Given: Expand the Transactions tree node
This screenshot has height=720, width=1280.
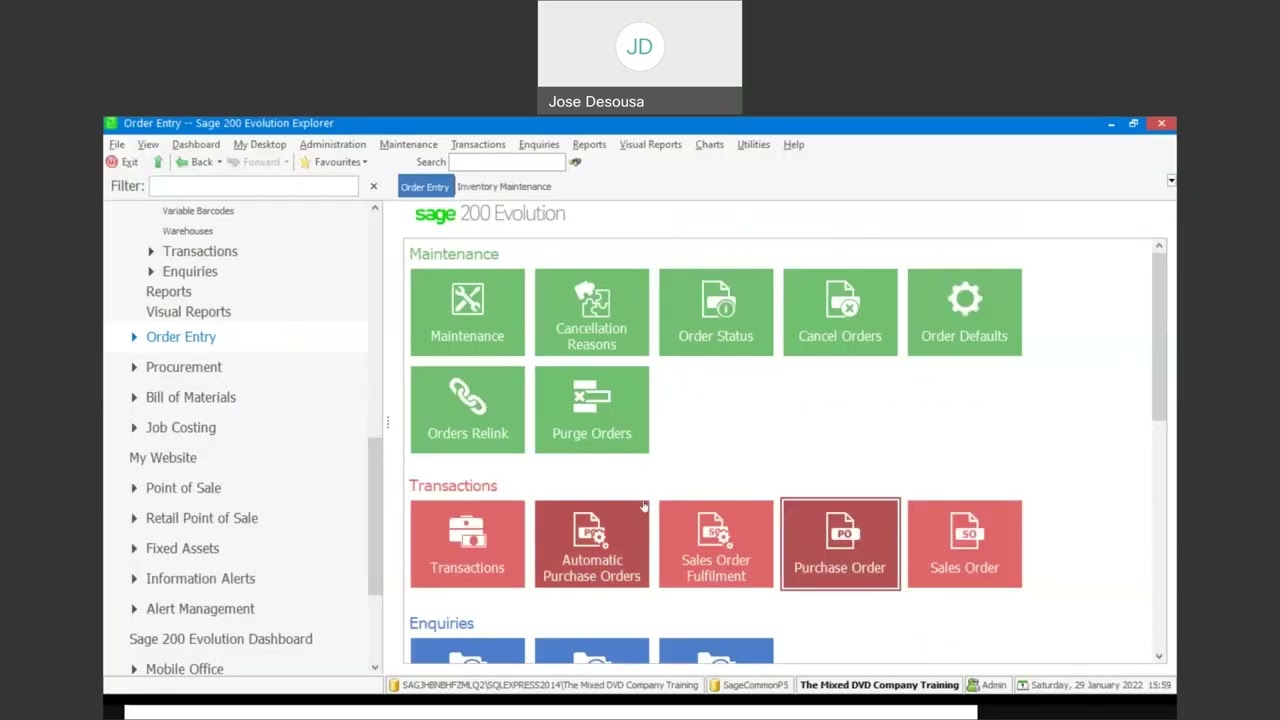Looking at the screenshot, I should click(x=151, y=251).
